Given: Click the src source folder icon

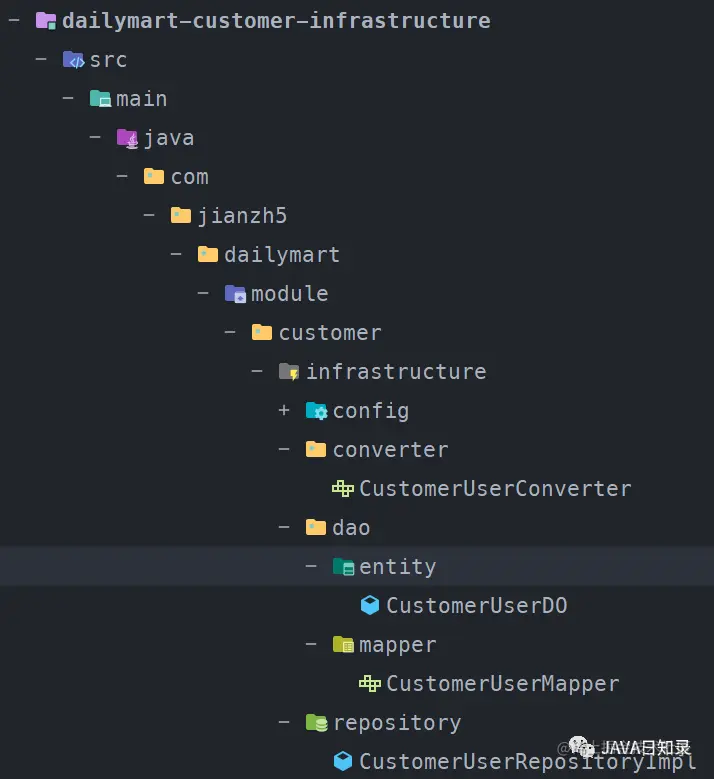Looking at the screenshot, I should point(73,60).
